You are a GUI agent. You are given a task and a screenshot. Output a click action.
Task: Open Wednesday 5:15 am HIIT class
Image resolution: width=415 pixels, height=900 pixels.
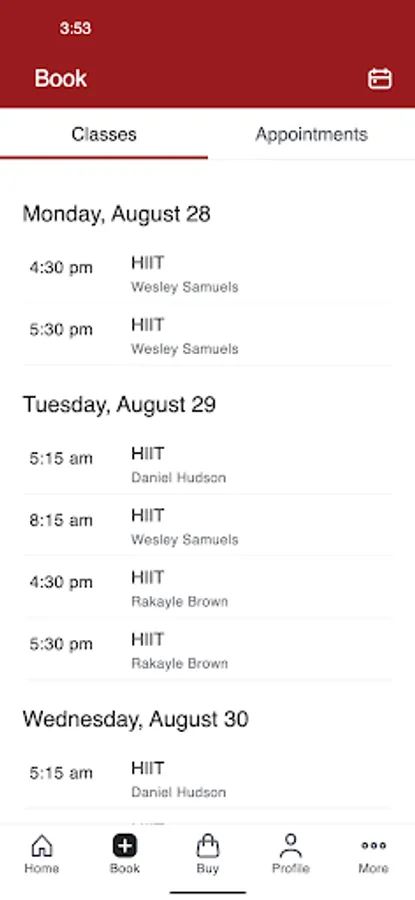(208, 779)
